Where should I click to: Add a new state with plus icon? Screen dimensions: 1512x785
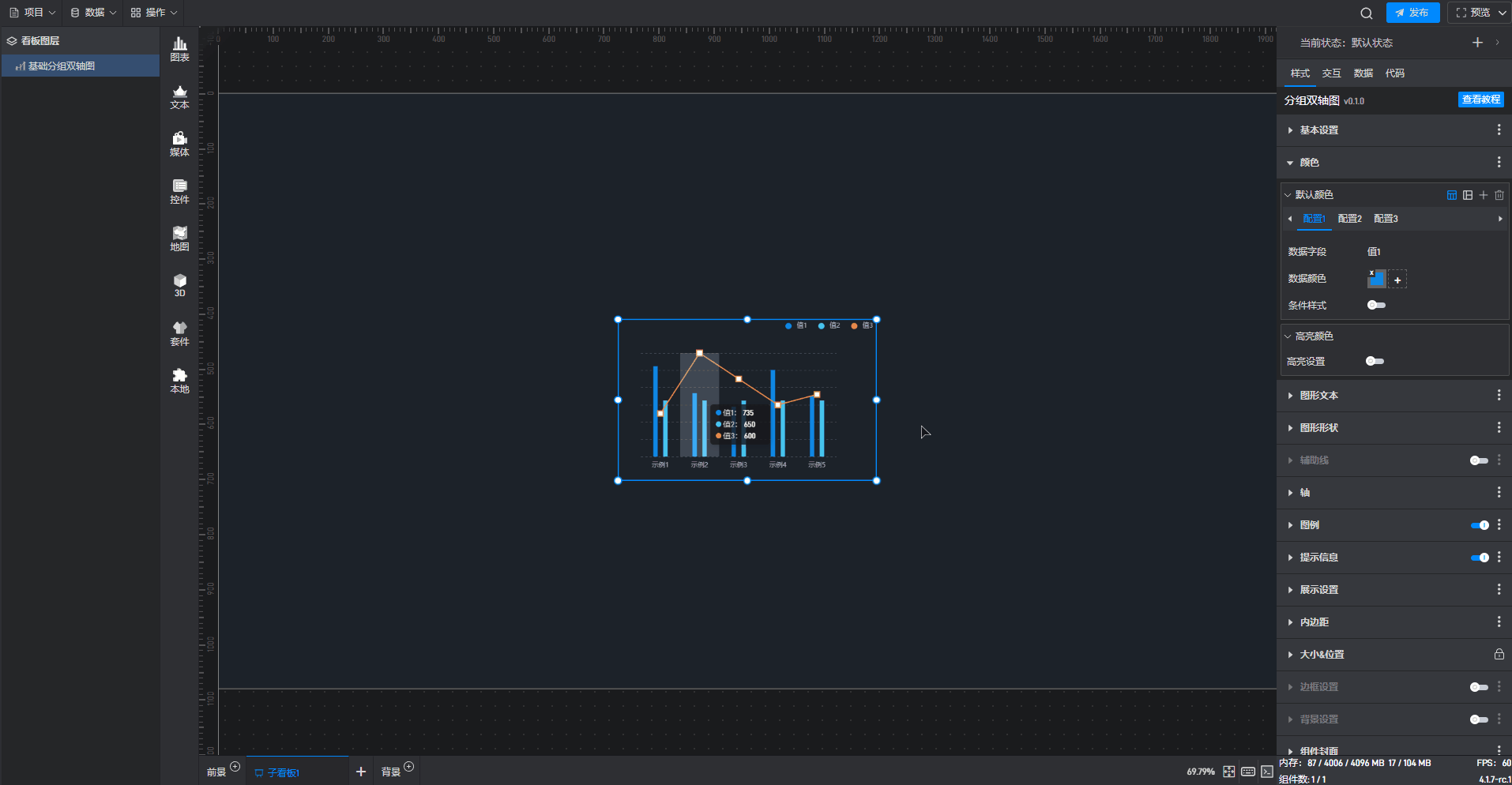[1477, 43]
